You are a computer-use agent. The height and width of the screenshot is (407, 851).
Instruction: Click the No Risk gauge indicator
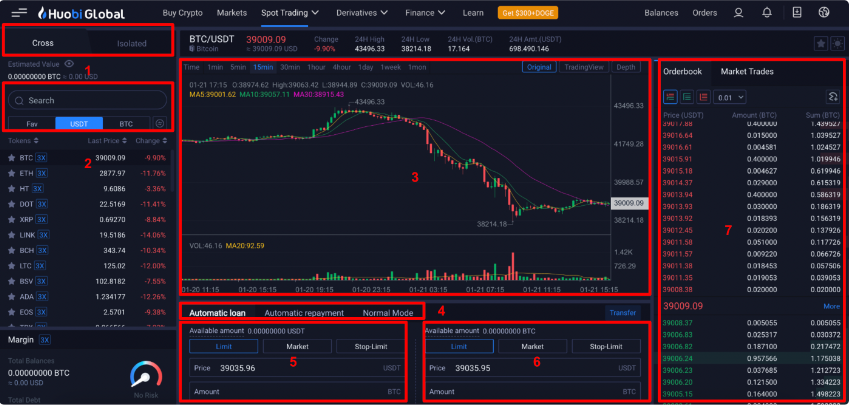coord(147,374)
